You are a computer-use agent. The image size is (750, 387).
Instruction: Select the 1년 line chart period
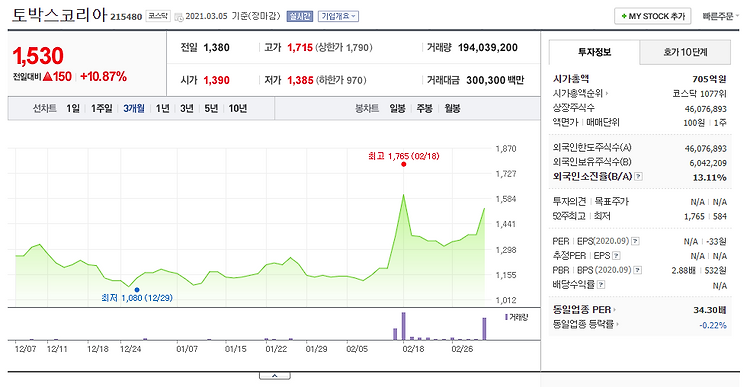(163, 109)
